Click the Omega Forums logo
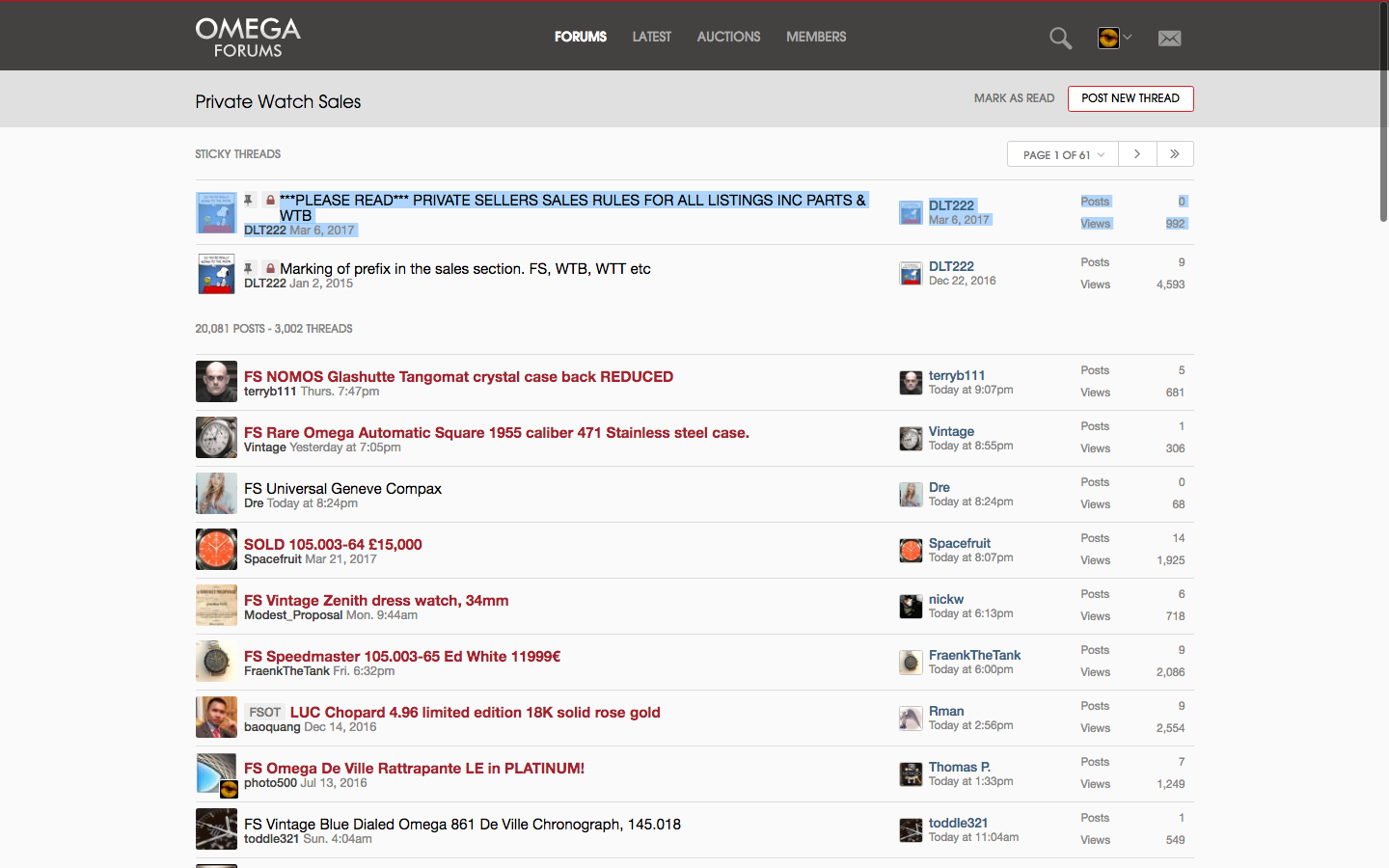 pos(248,38)
